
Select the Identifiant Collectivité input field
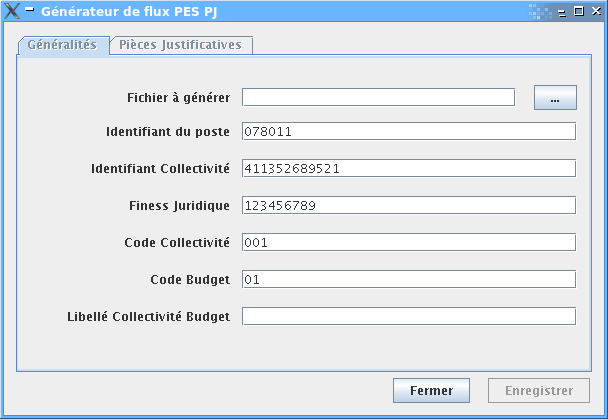[409, 168]
